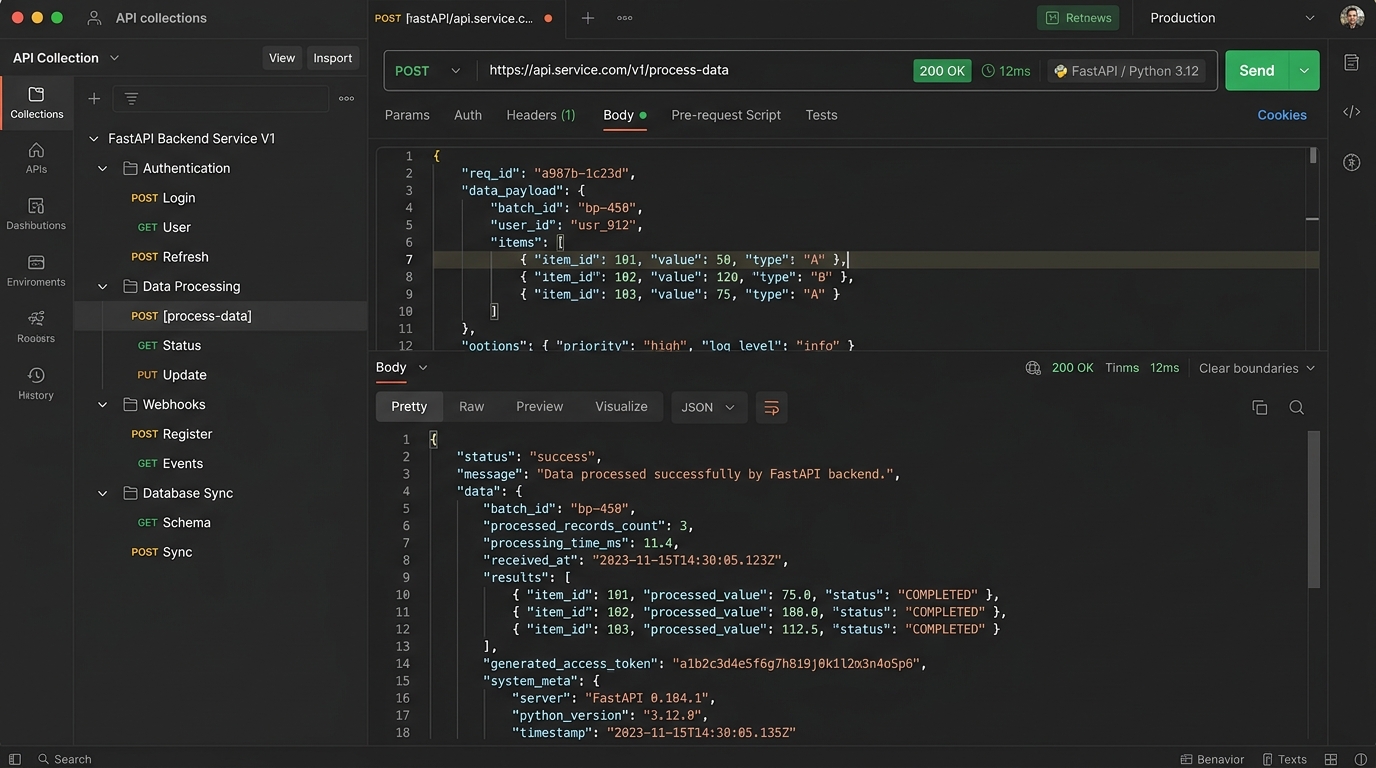This screenshot has width=1376, height=768.
Task: Open the HTTP method POST dropdown
Action: click(x=428, y=71)
